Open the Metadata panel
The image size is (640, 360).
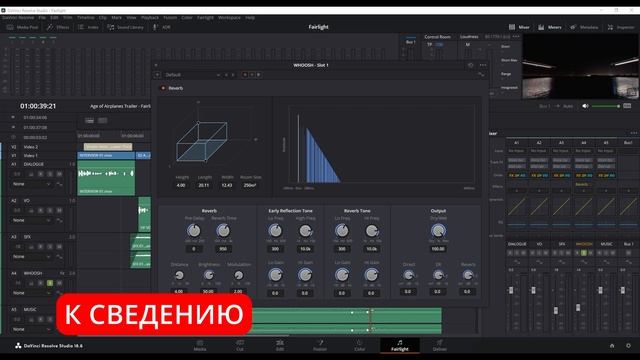584,27
